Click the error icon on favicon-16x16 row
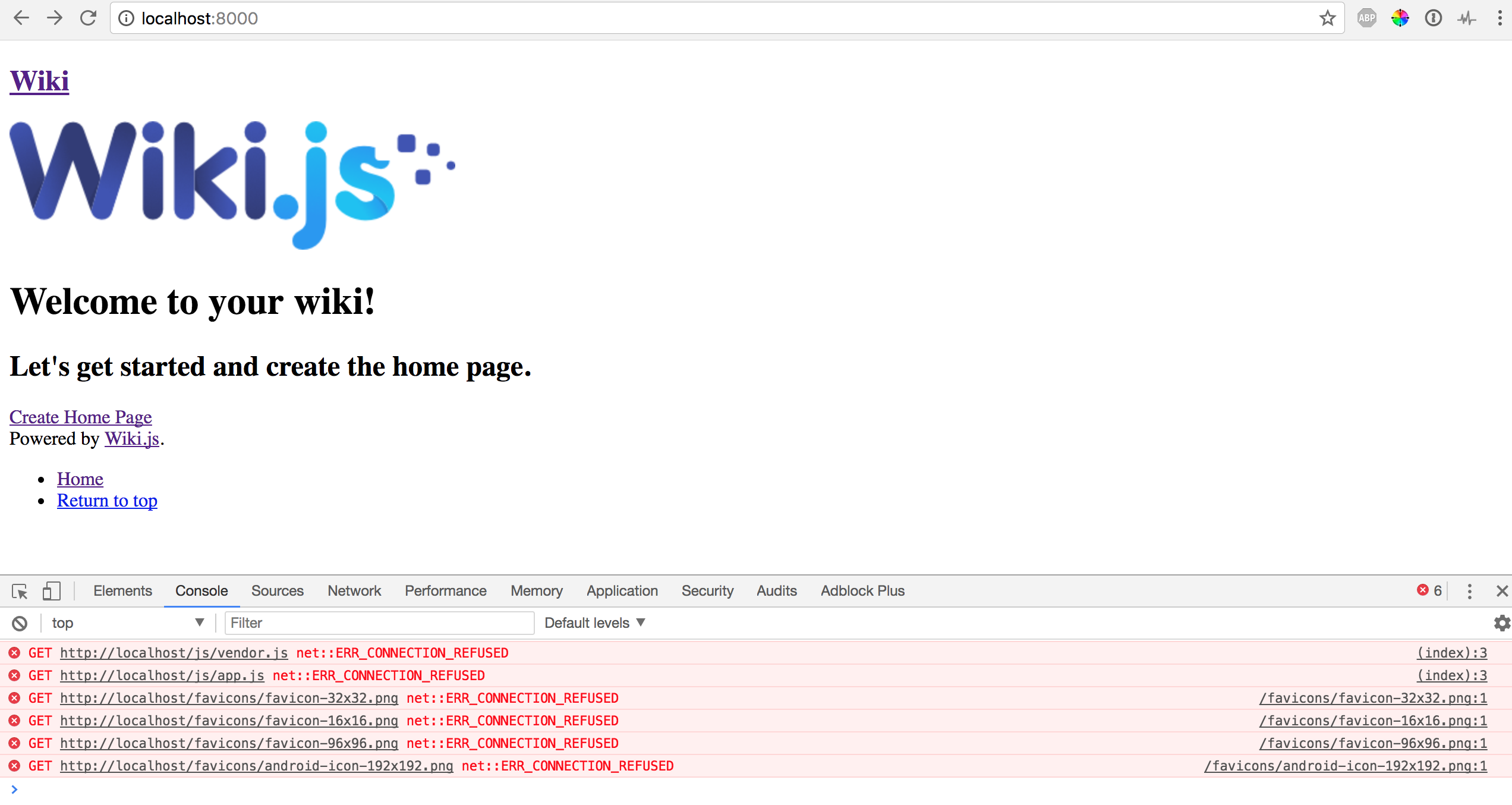Viewport: 1512px width, 805px height. 15,721
